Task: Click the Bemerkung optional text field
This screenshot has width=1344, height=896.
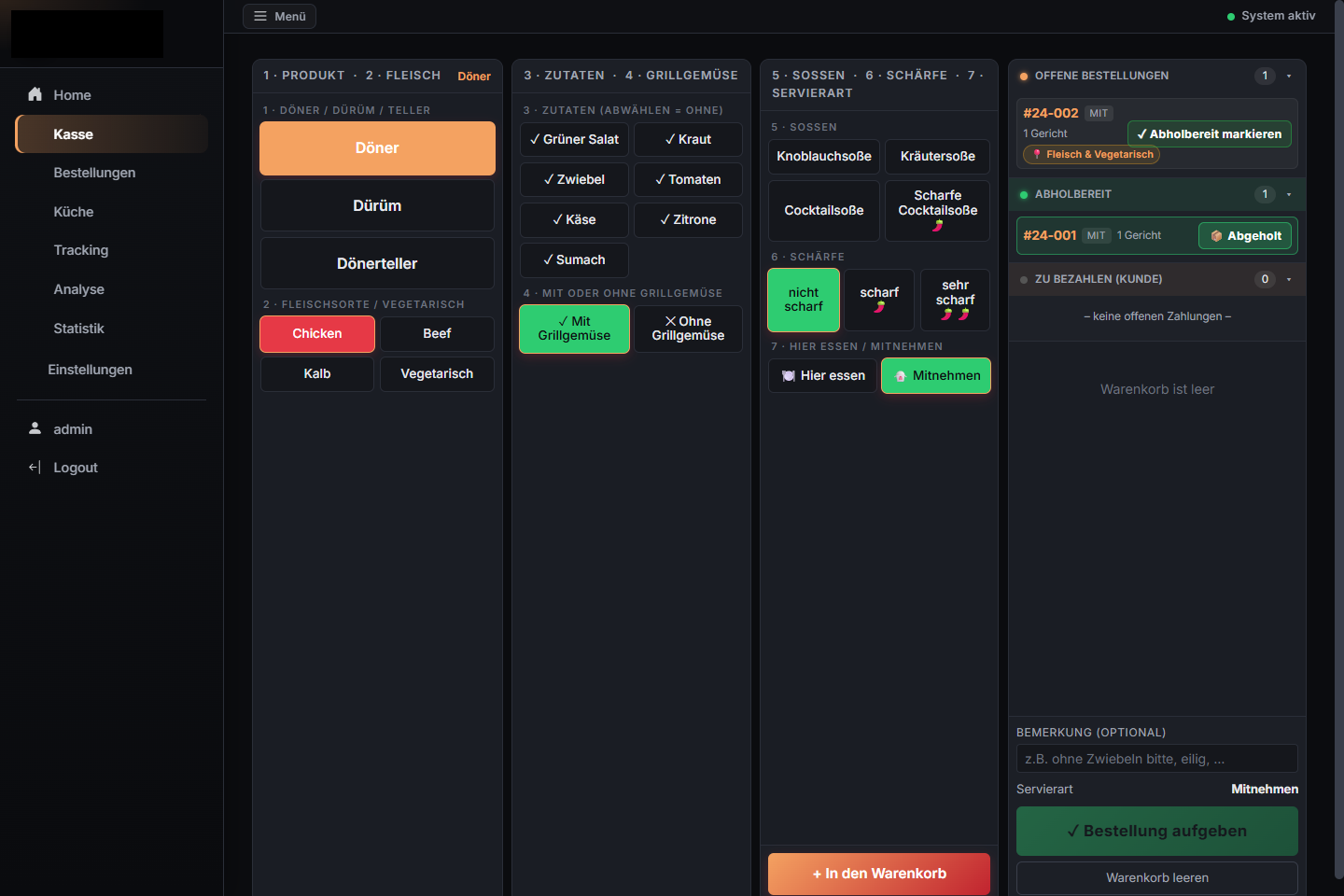Action: click(x=1157, y=759)
